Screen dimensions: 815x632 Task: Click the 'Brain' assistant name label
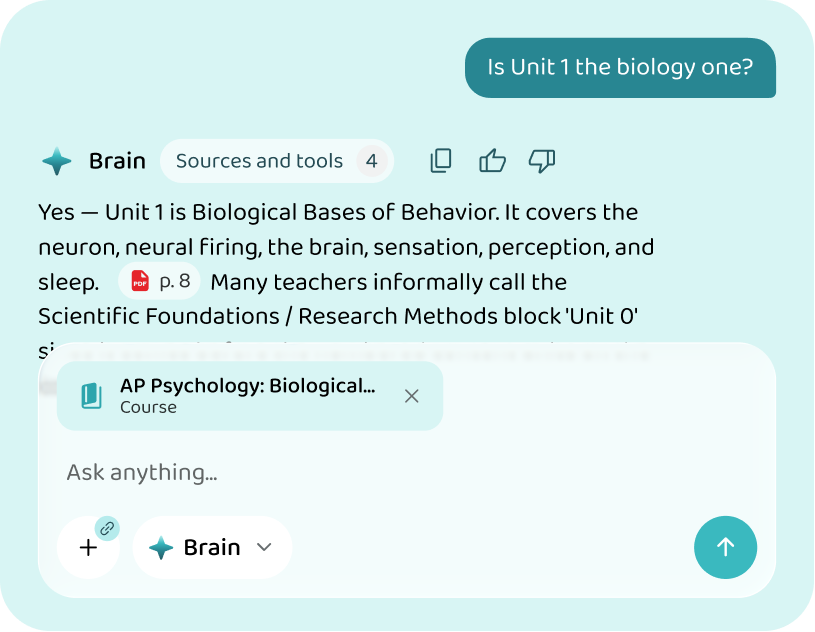pyautogui.click(x=117, y=161)
